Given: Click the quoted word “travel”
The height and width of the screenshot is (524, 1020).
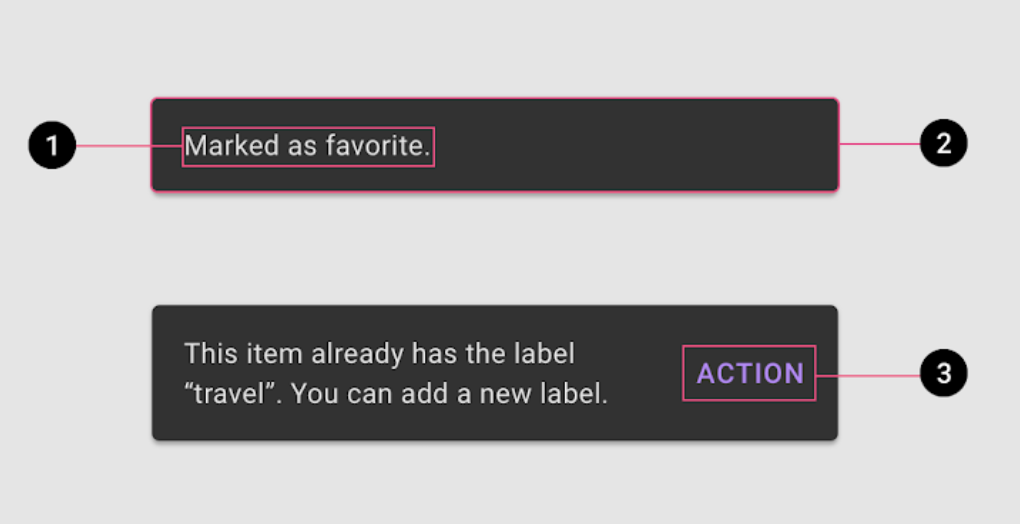Looking at the screenshot, I should click(x=234, y=394).
